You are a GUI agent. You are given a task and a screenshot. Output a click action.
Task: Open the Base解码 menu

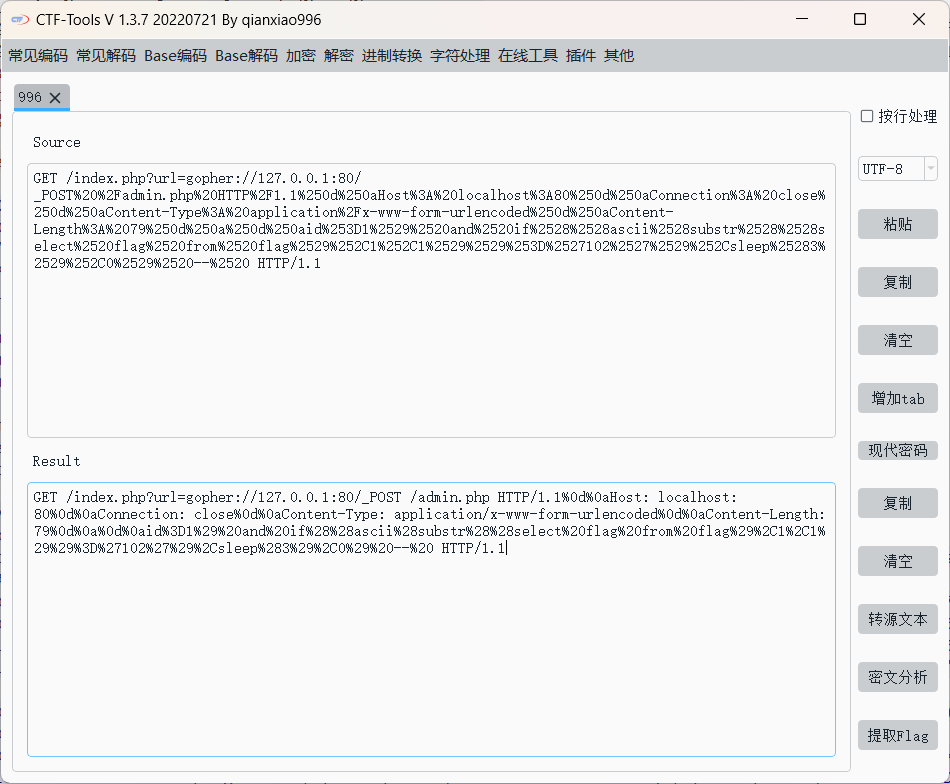coord(246,56)
